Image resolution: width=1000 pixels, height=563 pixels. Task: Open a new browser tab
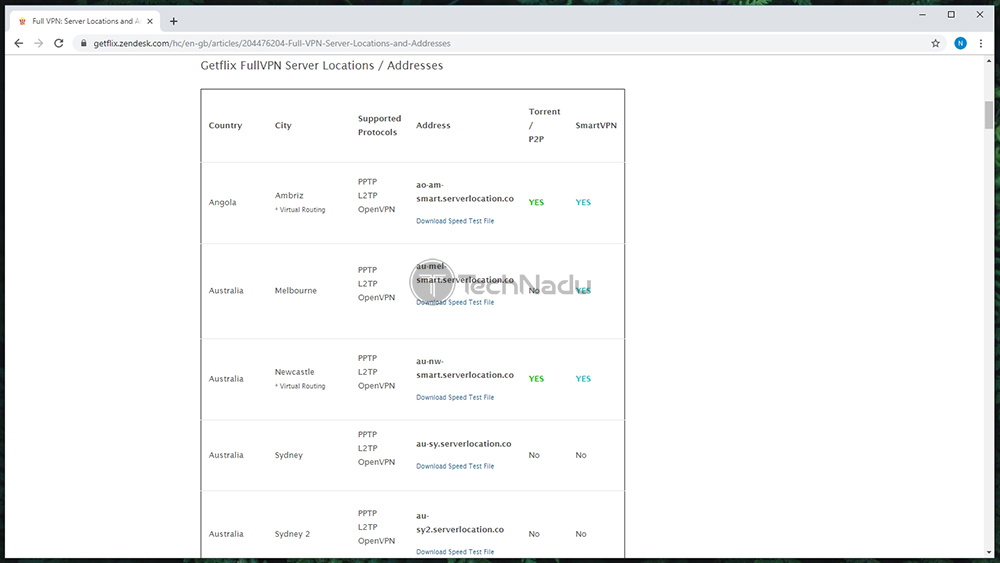(x=173, y=21)
